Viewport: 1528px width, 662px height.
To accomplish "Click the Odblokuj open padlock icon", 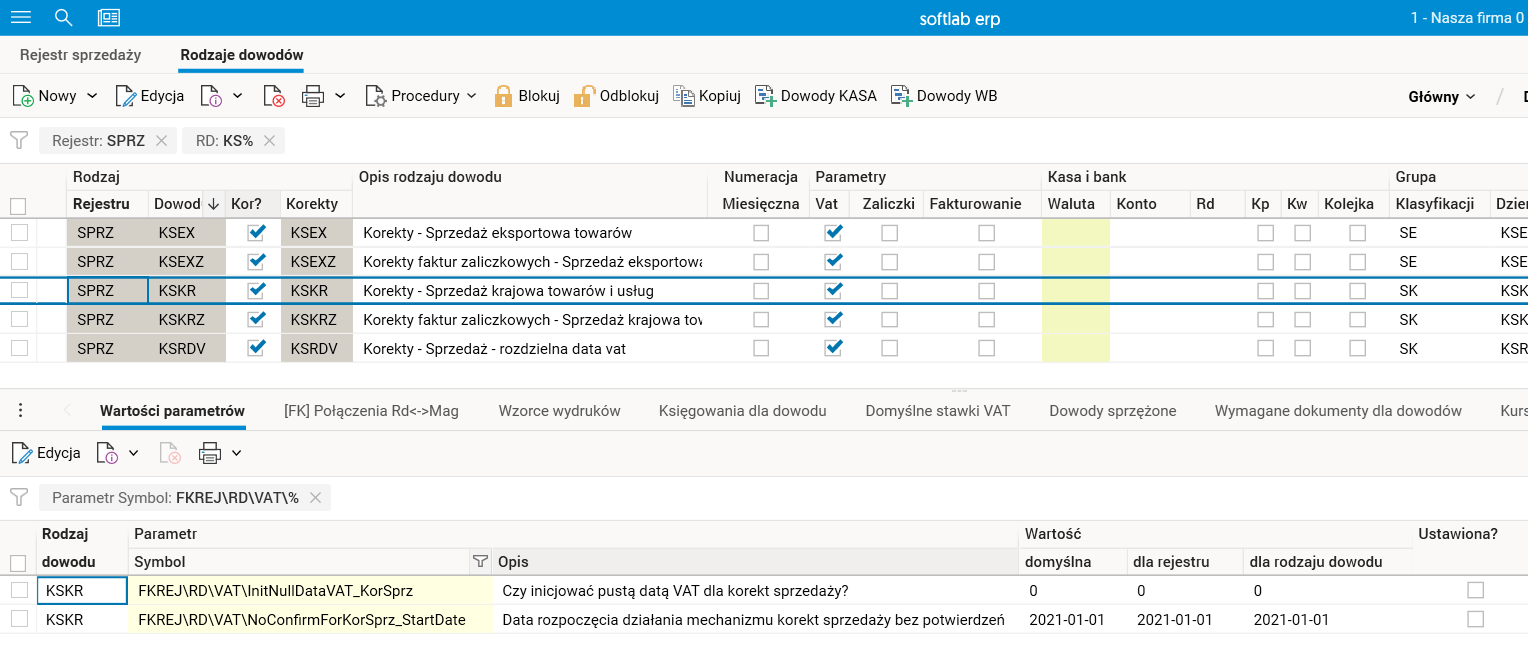I will [584, 96].
